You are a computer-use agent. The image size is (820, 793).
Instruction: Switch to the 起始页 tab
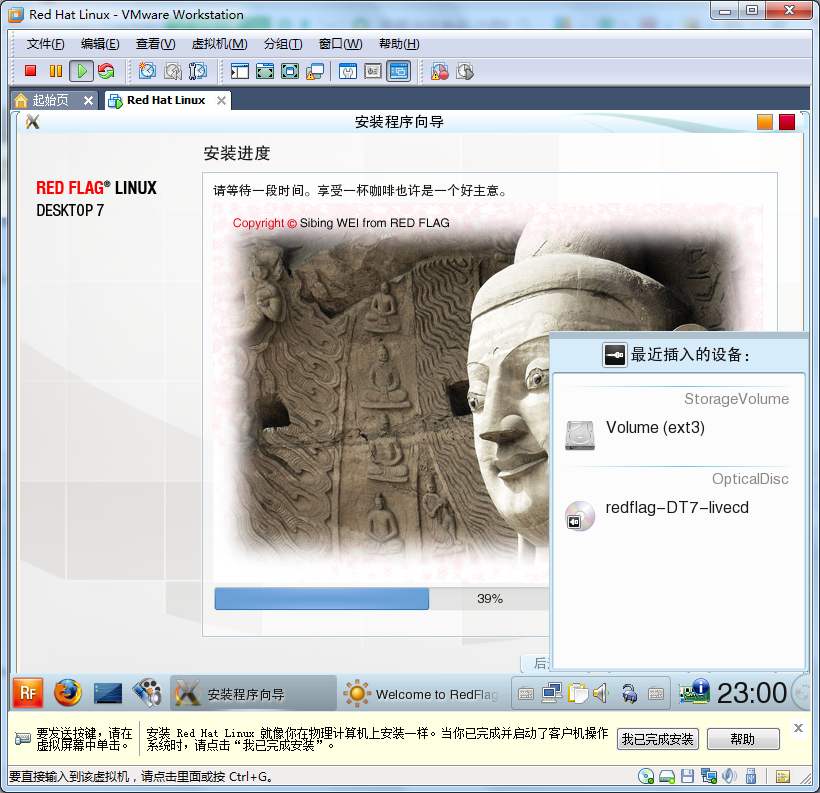click(x=51, y=100)
